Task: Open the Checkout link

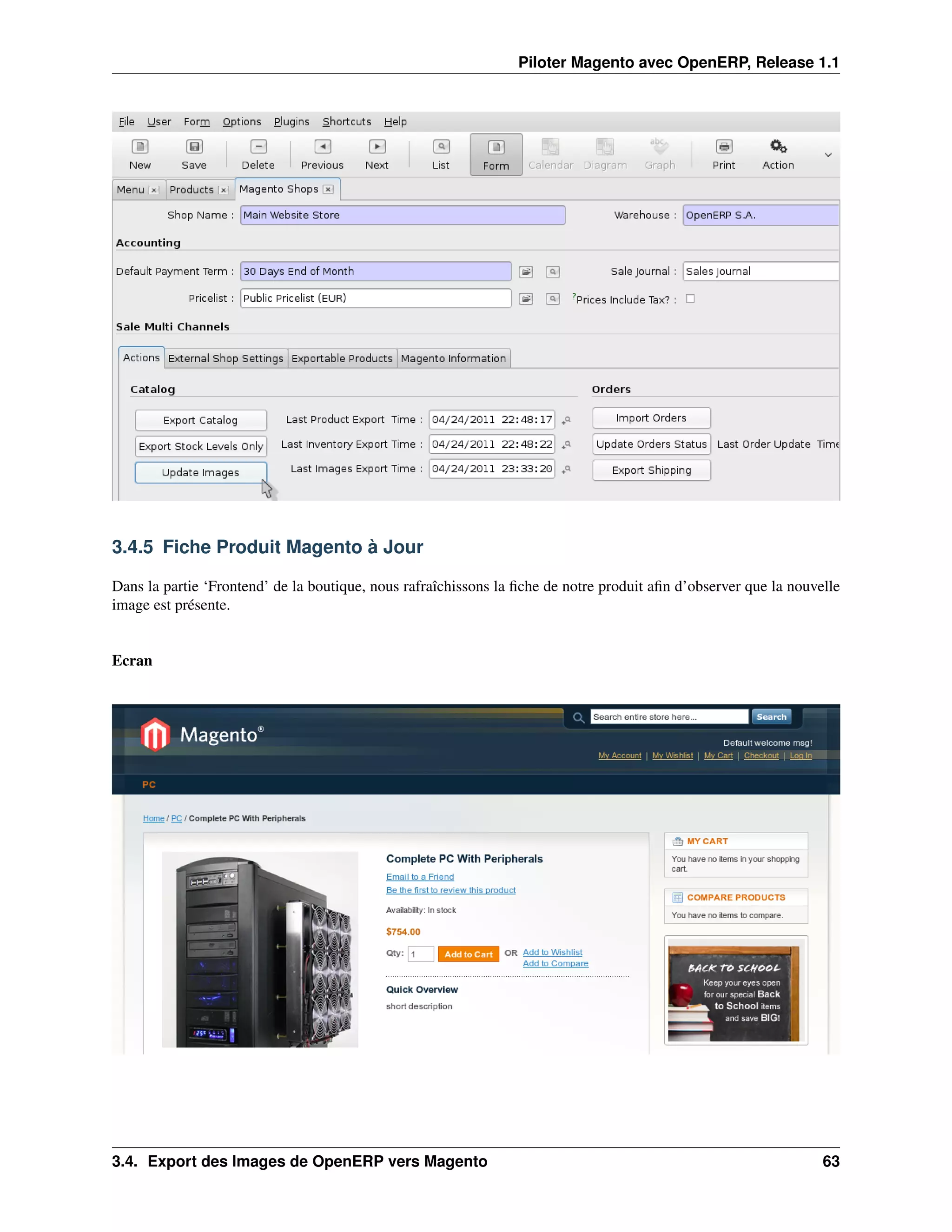Action: coord(761,756)
